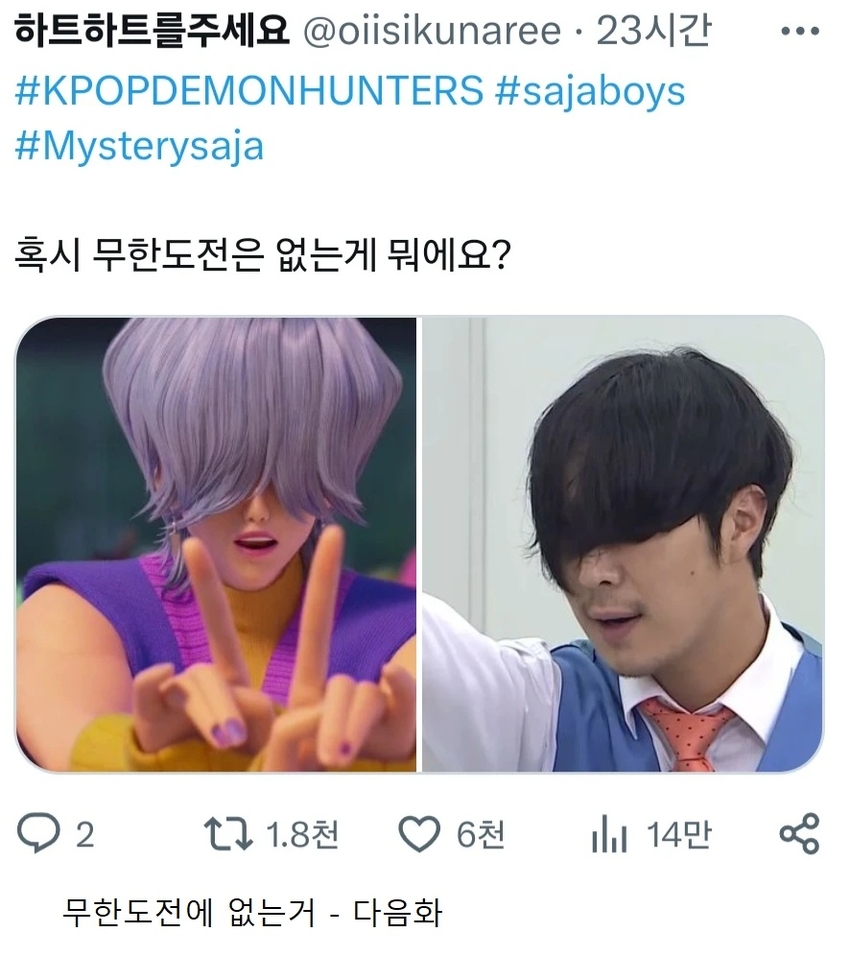Open the 23시간 timestamp link
This screenshot has height=980, width=850.
pyautogui.click(x=654, y=31)
